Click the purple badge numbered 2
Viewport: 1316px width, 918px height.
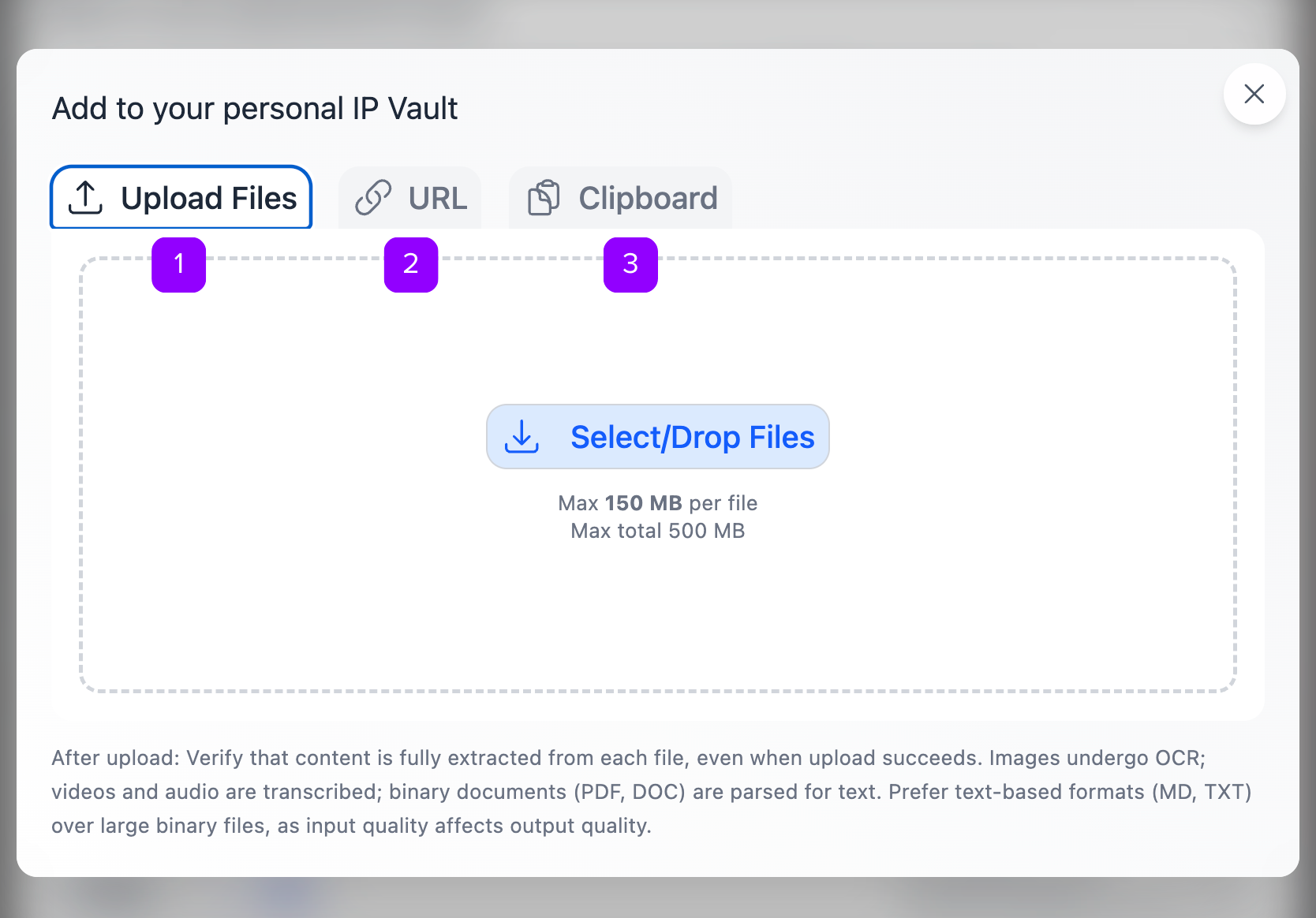pos(410,265)
